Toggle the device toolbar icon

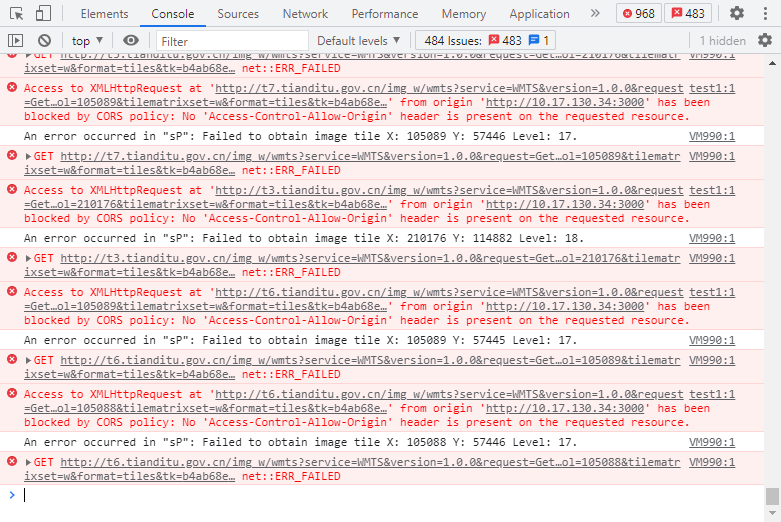point(43,13)
